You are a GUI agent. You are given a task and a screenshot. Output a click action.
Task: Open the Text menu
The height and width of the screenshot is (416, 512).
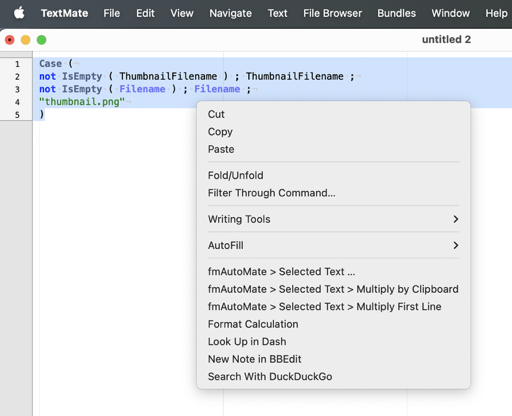tap(277, 13)
